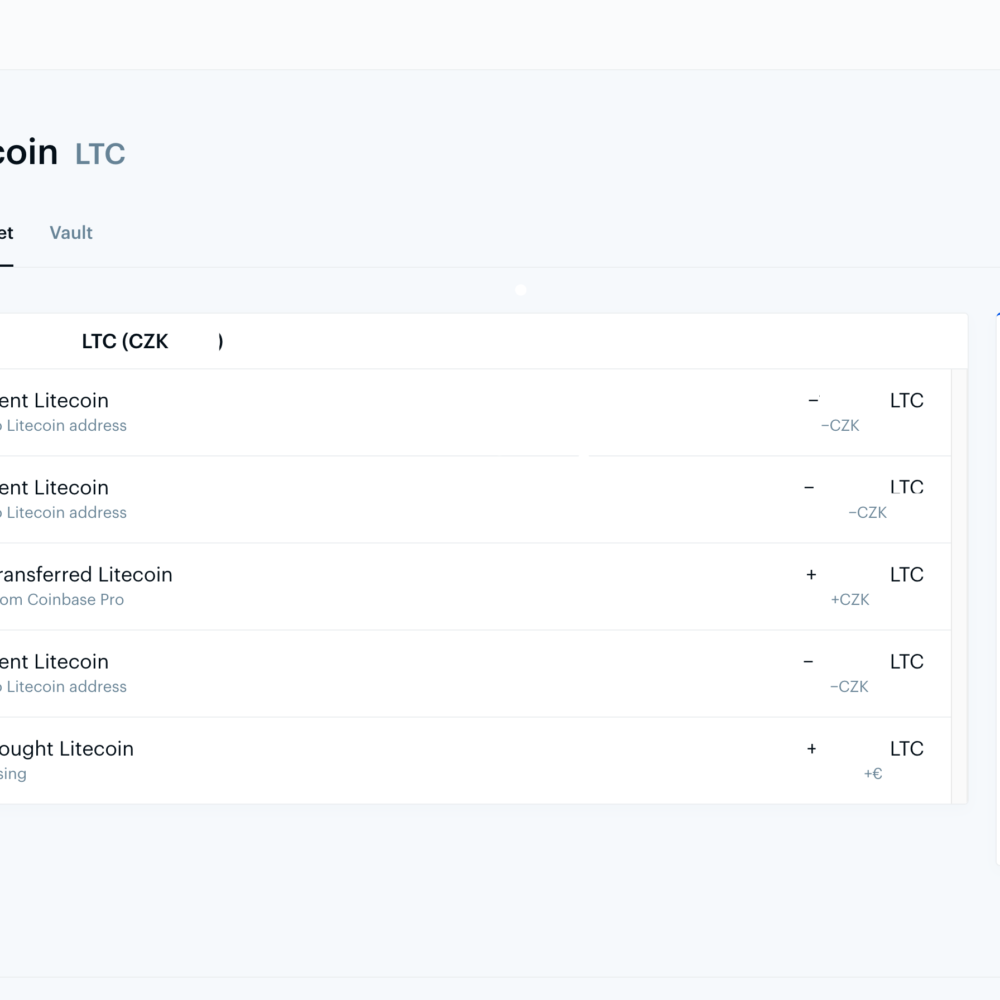Click the −CZK value on the first row
The height and width of the screenshot is (1000, 1000).
[840, 426]
